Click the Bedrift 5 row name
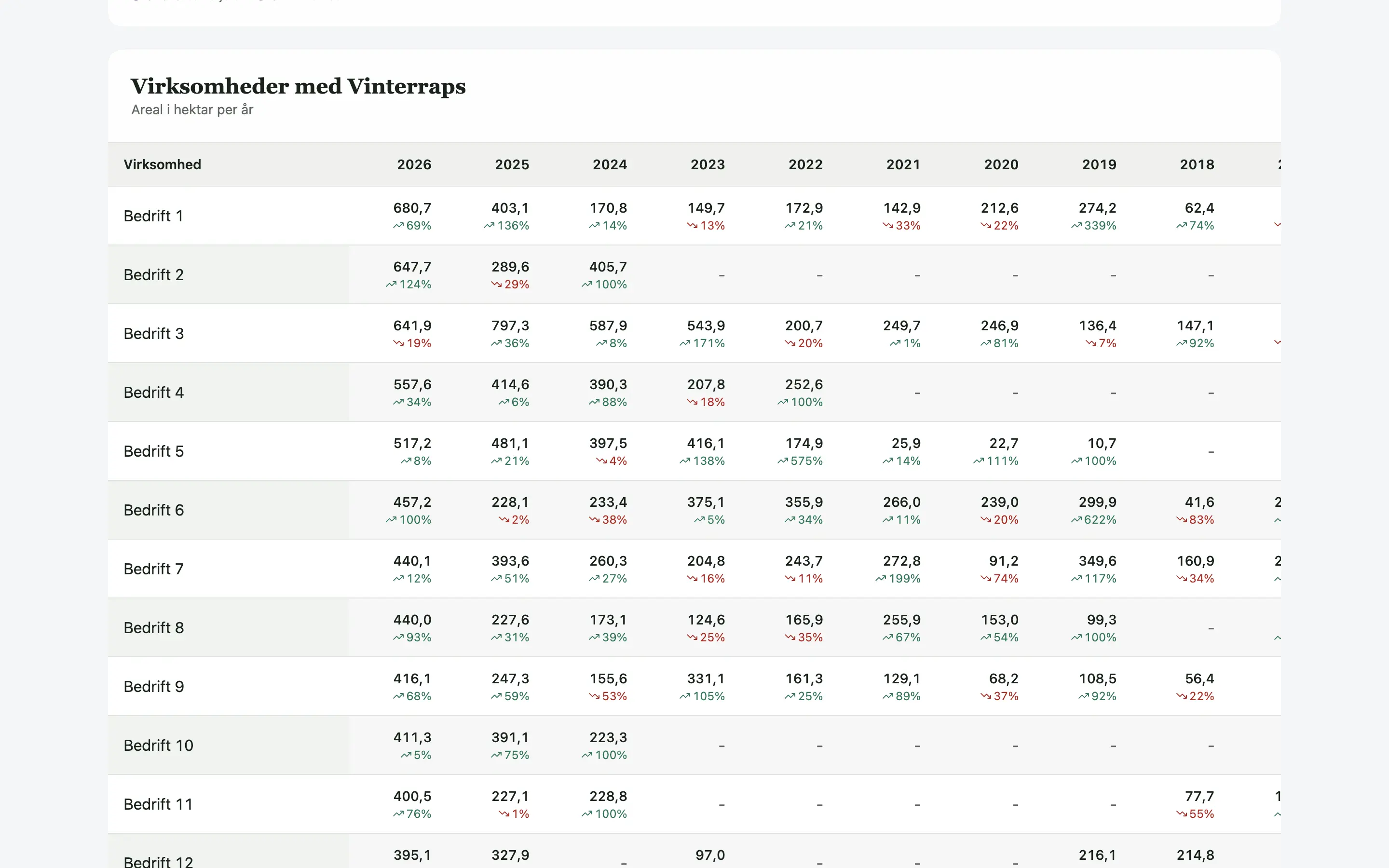Image resolution: width=1389 pixels, height=868 pixels. pyautogui.click(x=154, y=451)
